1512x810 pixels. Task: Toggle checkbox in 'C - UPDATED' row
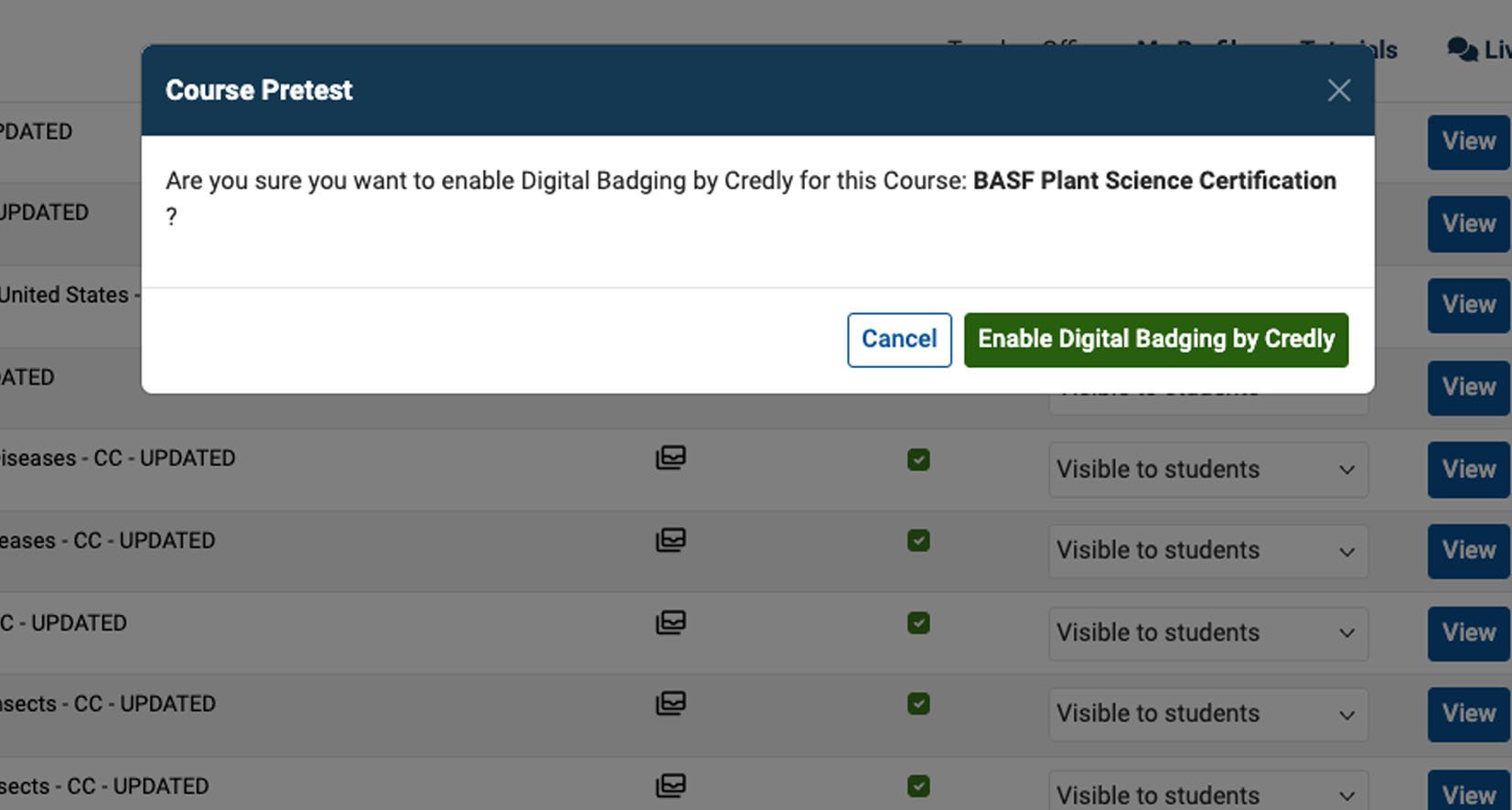[918, 623]
